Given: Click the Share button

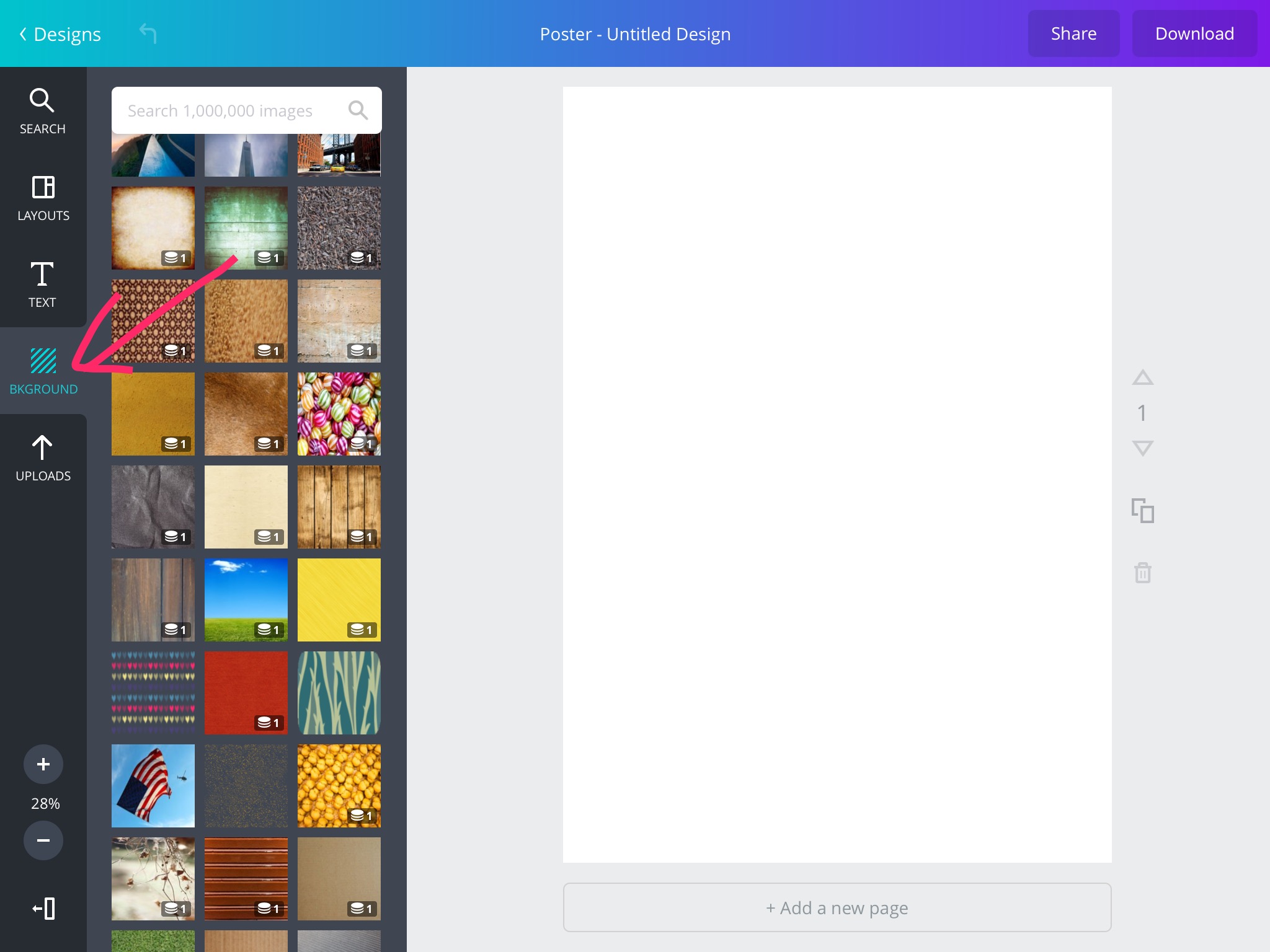Looking at the screenshot, I should (x=1073, y=33).
